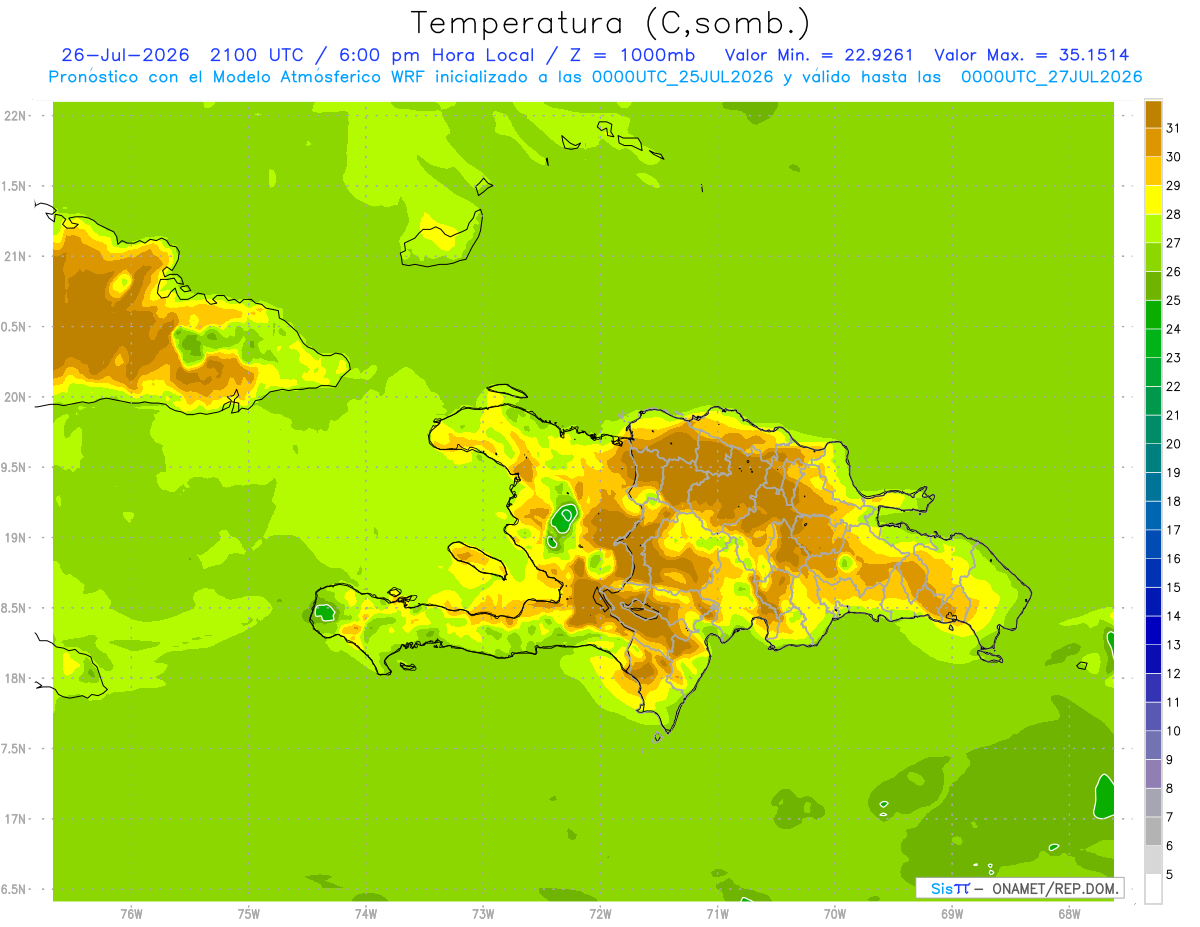Click the "74W" longitude label
The image size is (1200, 927).
(x=366, y=914)
